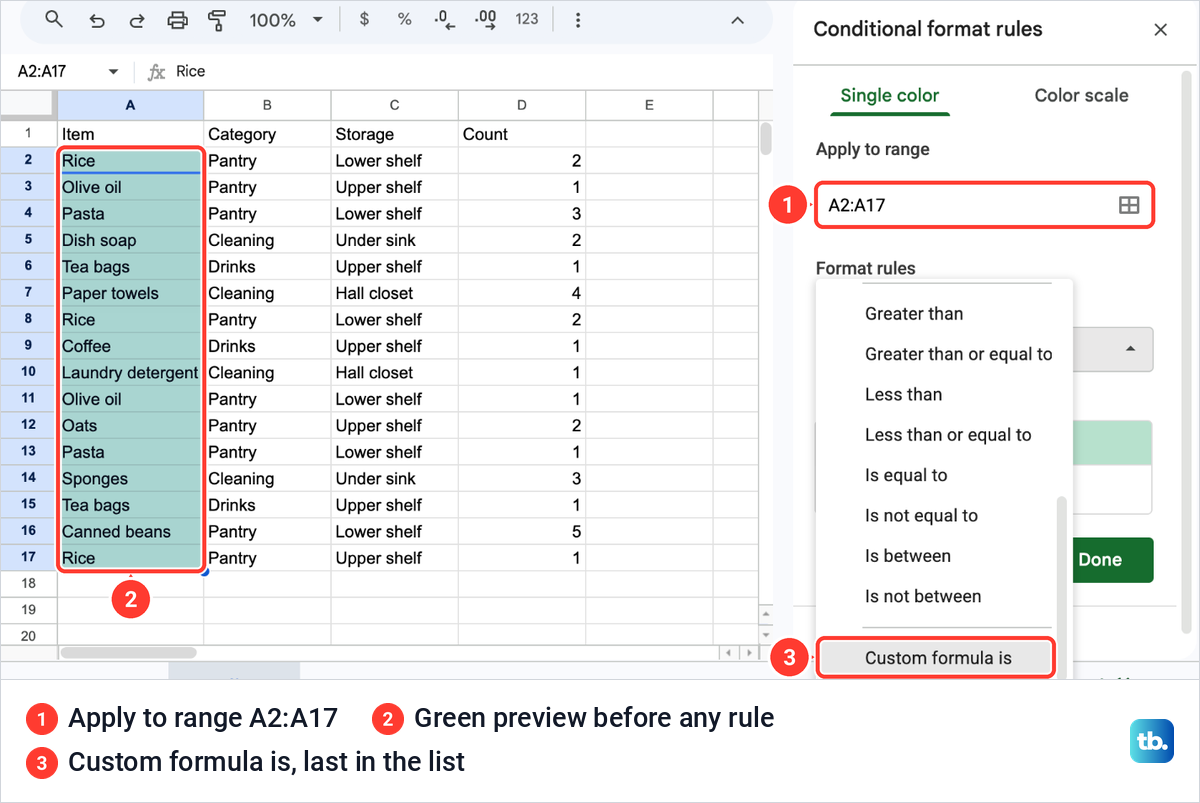This screenshot has width=1200, height=803.
Task: Choose Is between condition
Action: 944,556
